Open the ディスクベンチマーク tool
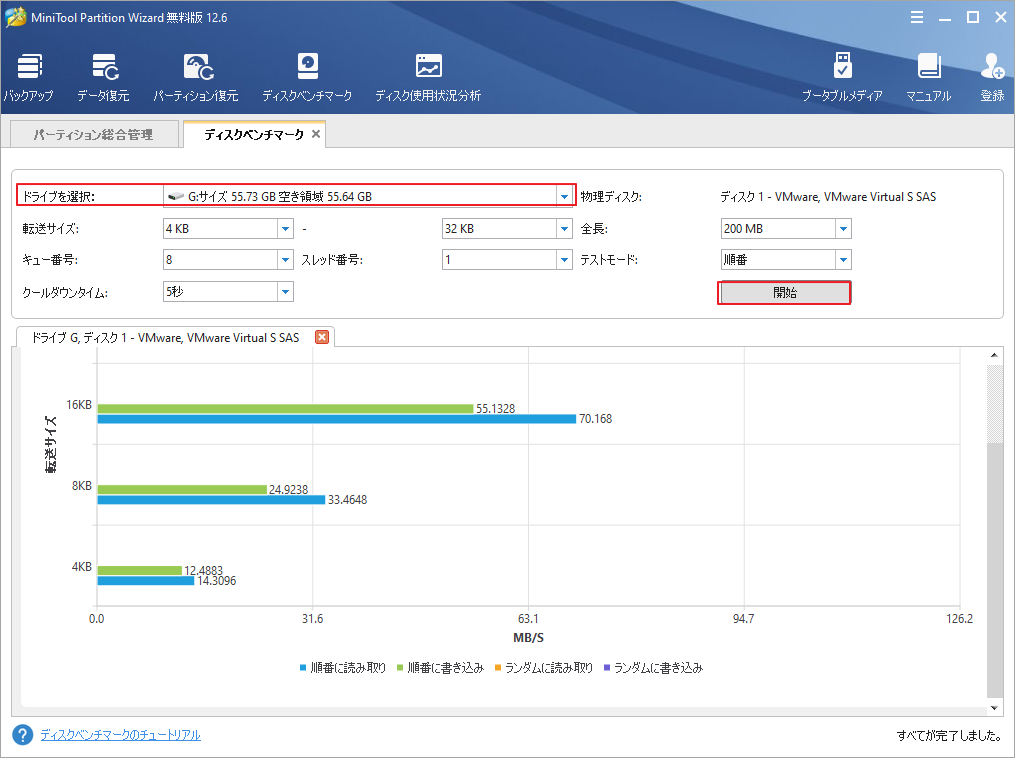 coord(306,76)
